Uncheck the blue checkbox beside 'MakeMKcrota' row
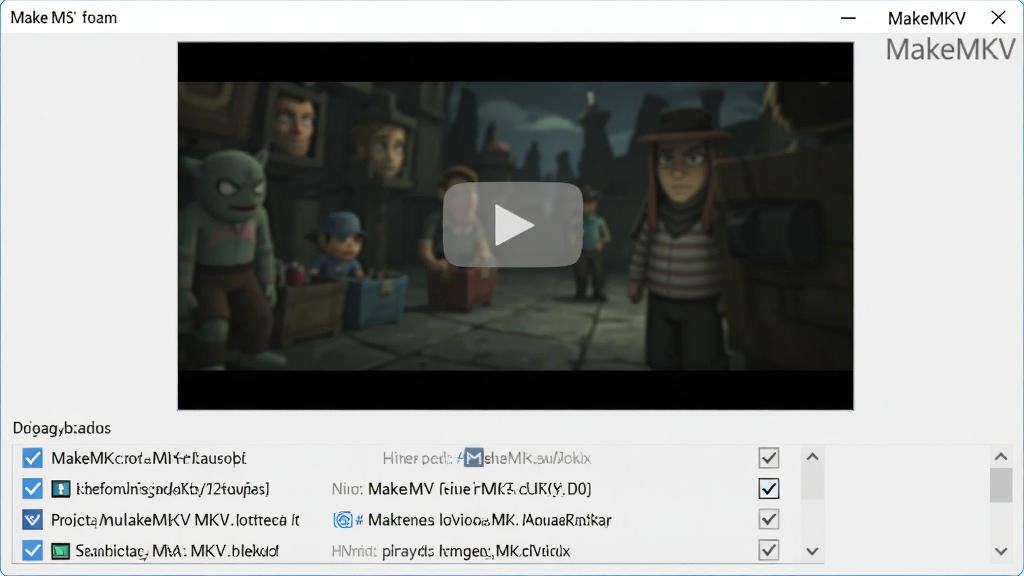Screen dimensions: 1024x576 click(32, 458)
